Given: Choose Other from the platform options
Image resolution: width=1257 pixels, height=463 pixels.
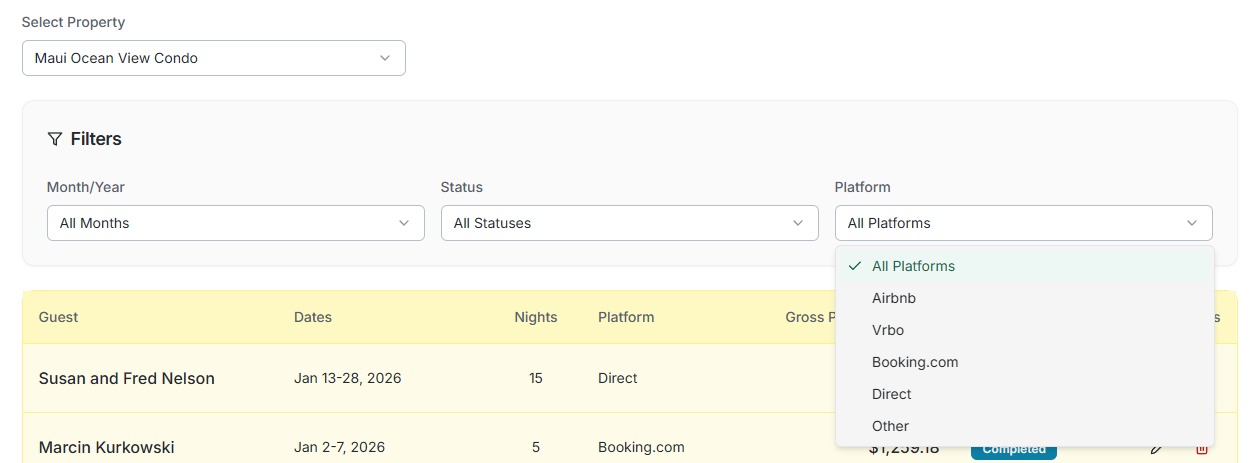Looking at the screenshot, I should tap(890, 426).
